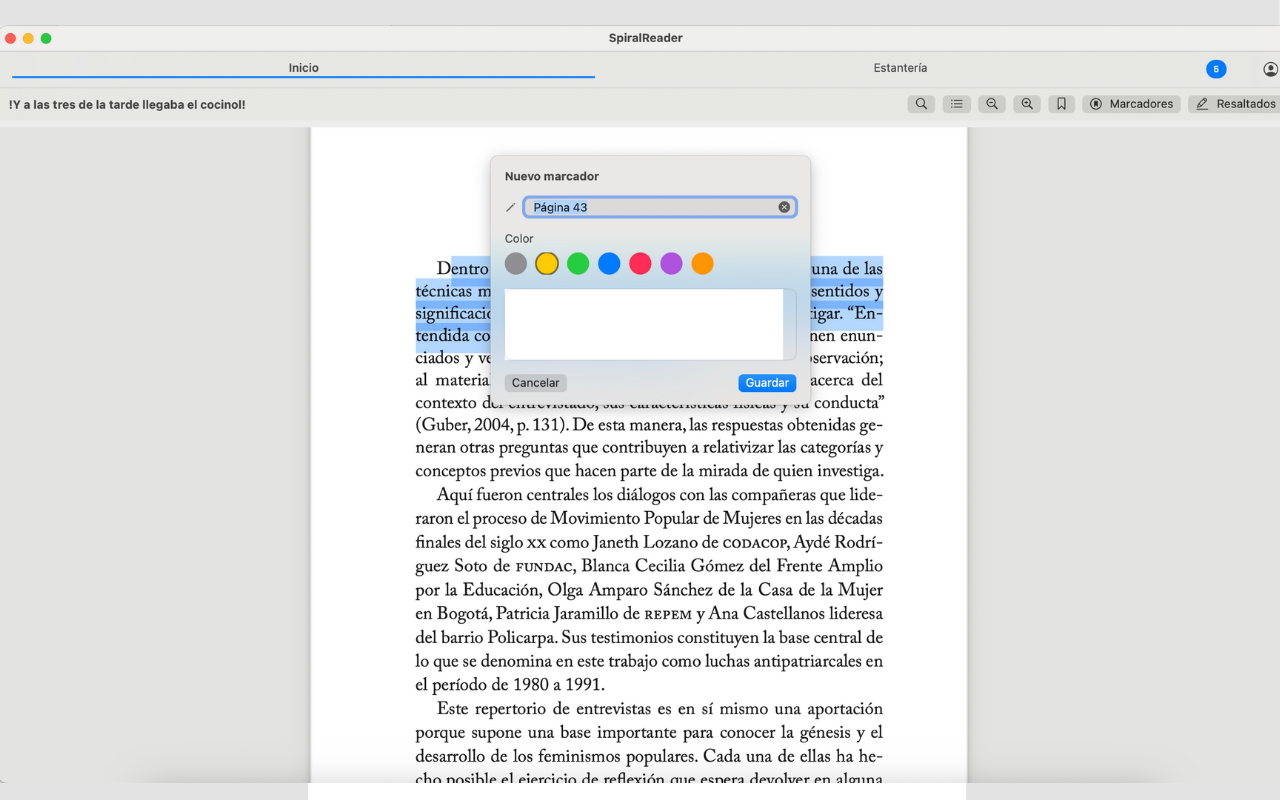Screen dimensions: 1280x800
Task: Minimize the window with yellow button
Action: [28, 38]
